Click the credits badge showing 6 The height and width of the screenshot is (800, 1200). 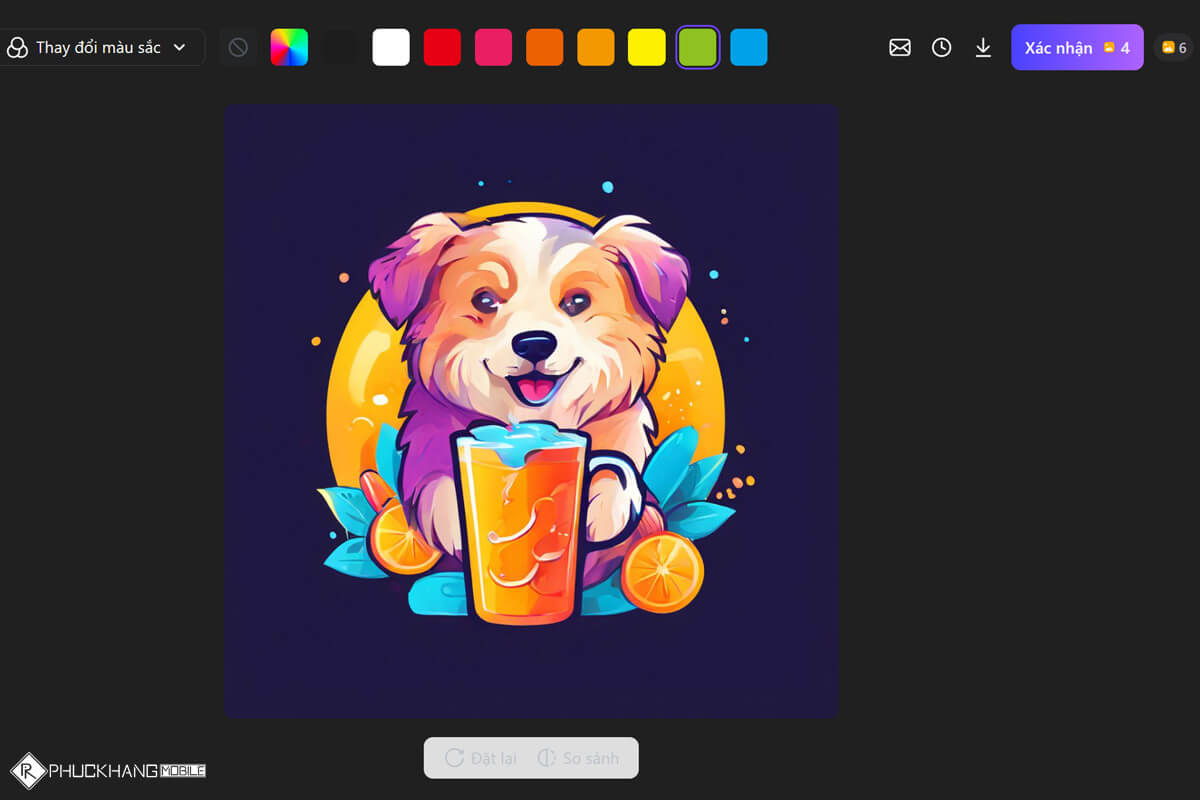tap(1174, 47)
